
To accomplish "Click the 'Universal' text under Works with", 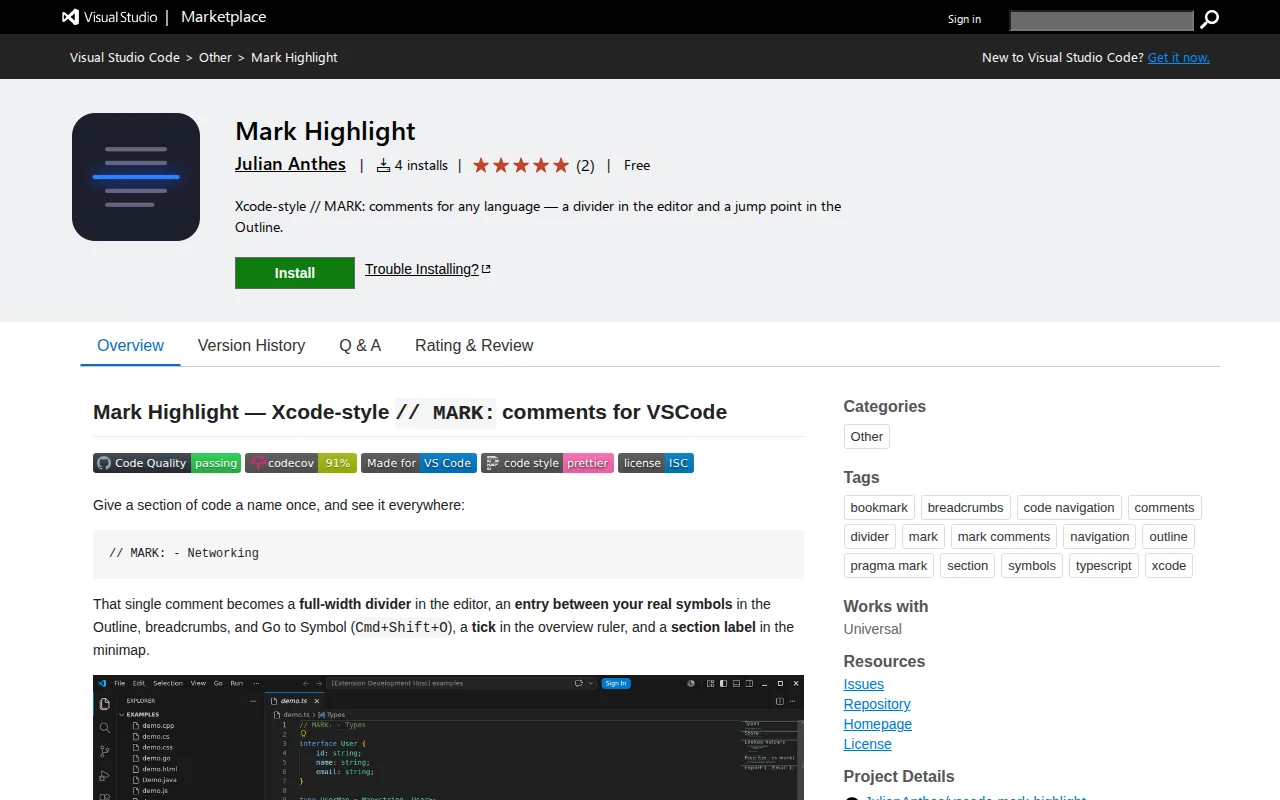I will (873, 629).
